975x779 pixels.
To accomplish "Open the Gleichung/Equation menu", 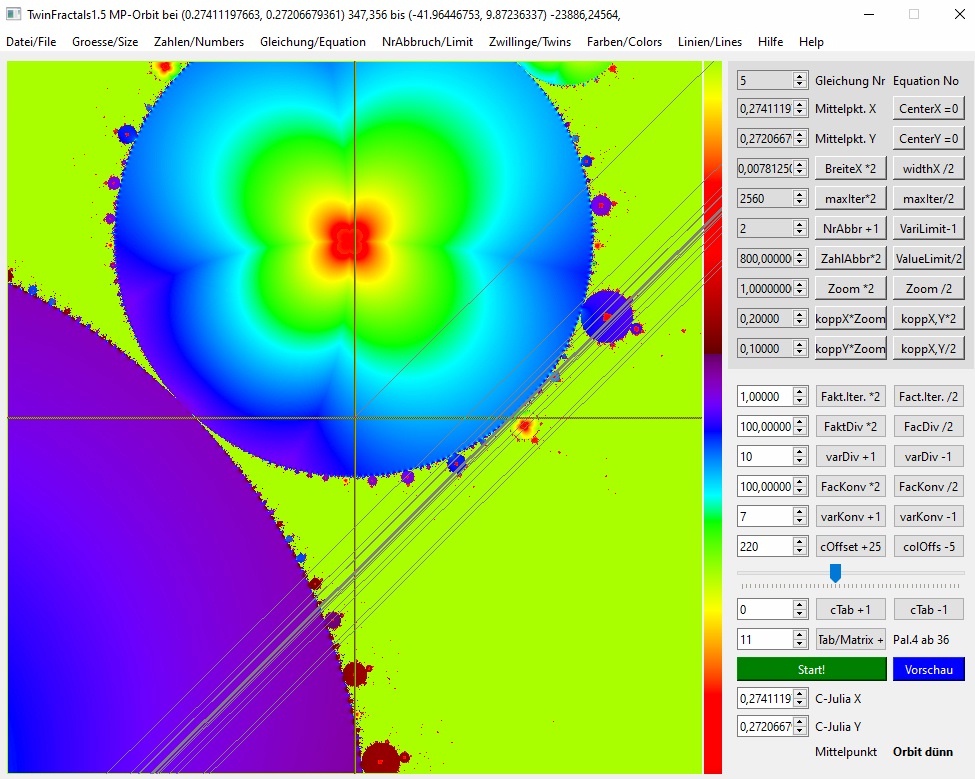I will pyautogui.click(x=313, y=42).
